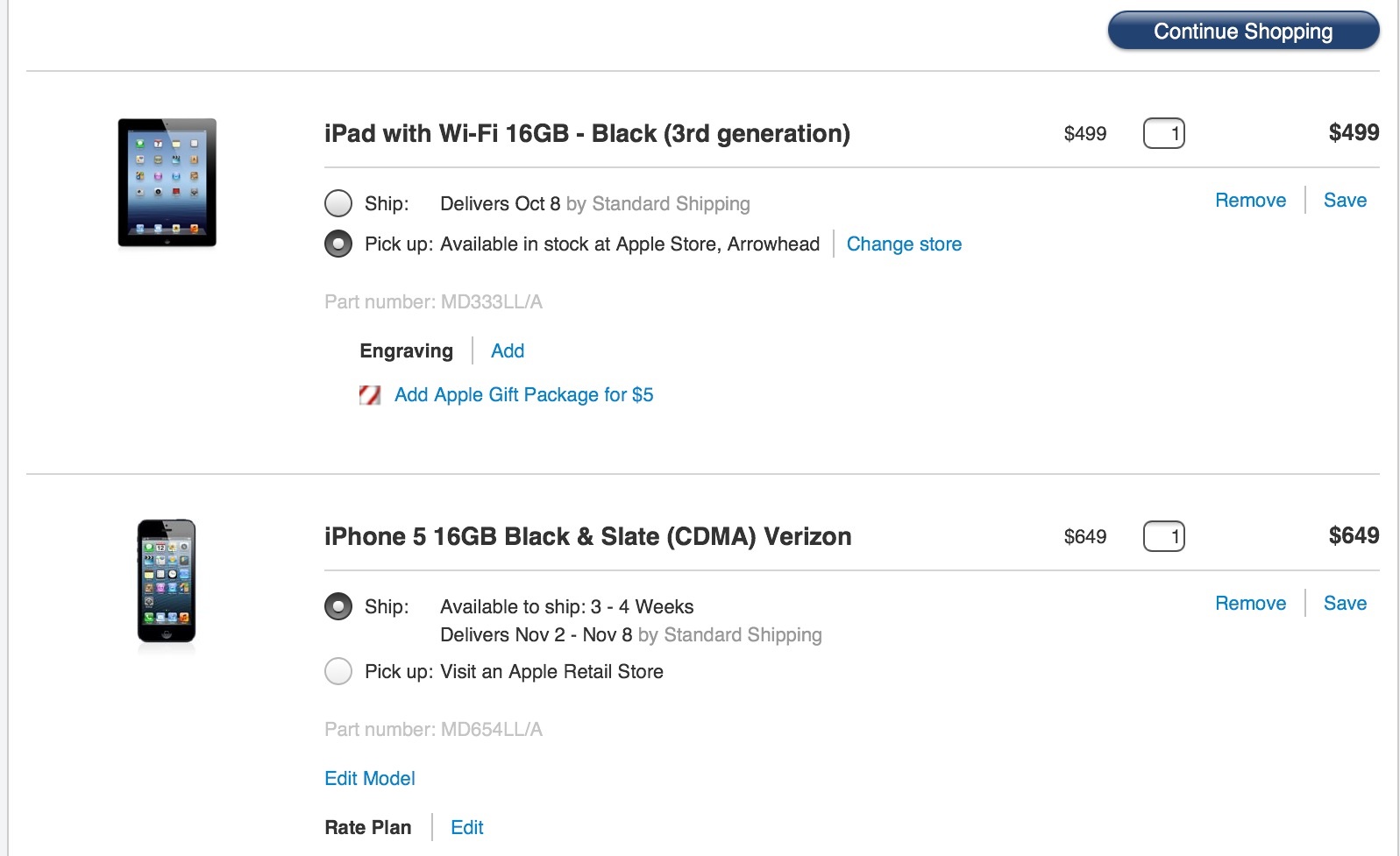Screen dimensions: 1400x856
Task: Open the iPad product thumbnail image
Action: coord(167,182)
